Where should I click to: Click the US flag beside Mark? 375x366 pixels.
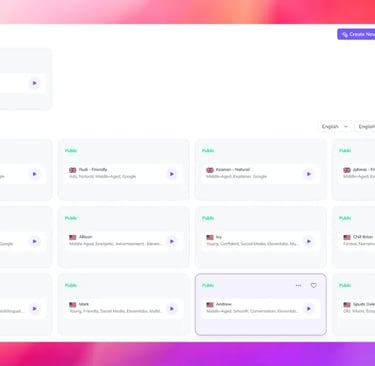73,305
